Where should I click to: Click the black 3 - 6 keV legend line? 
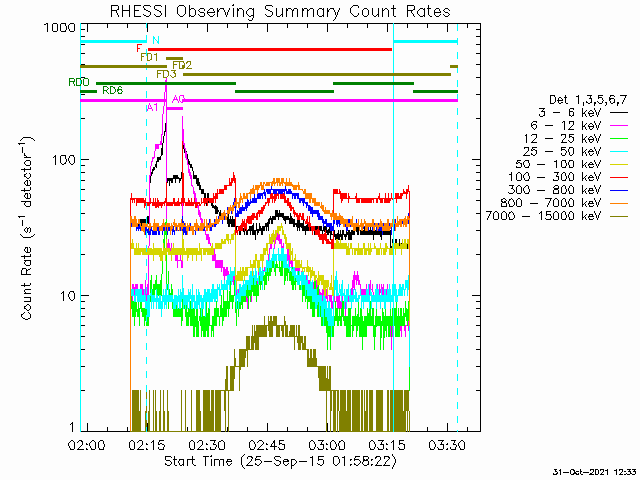619,112
